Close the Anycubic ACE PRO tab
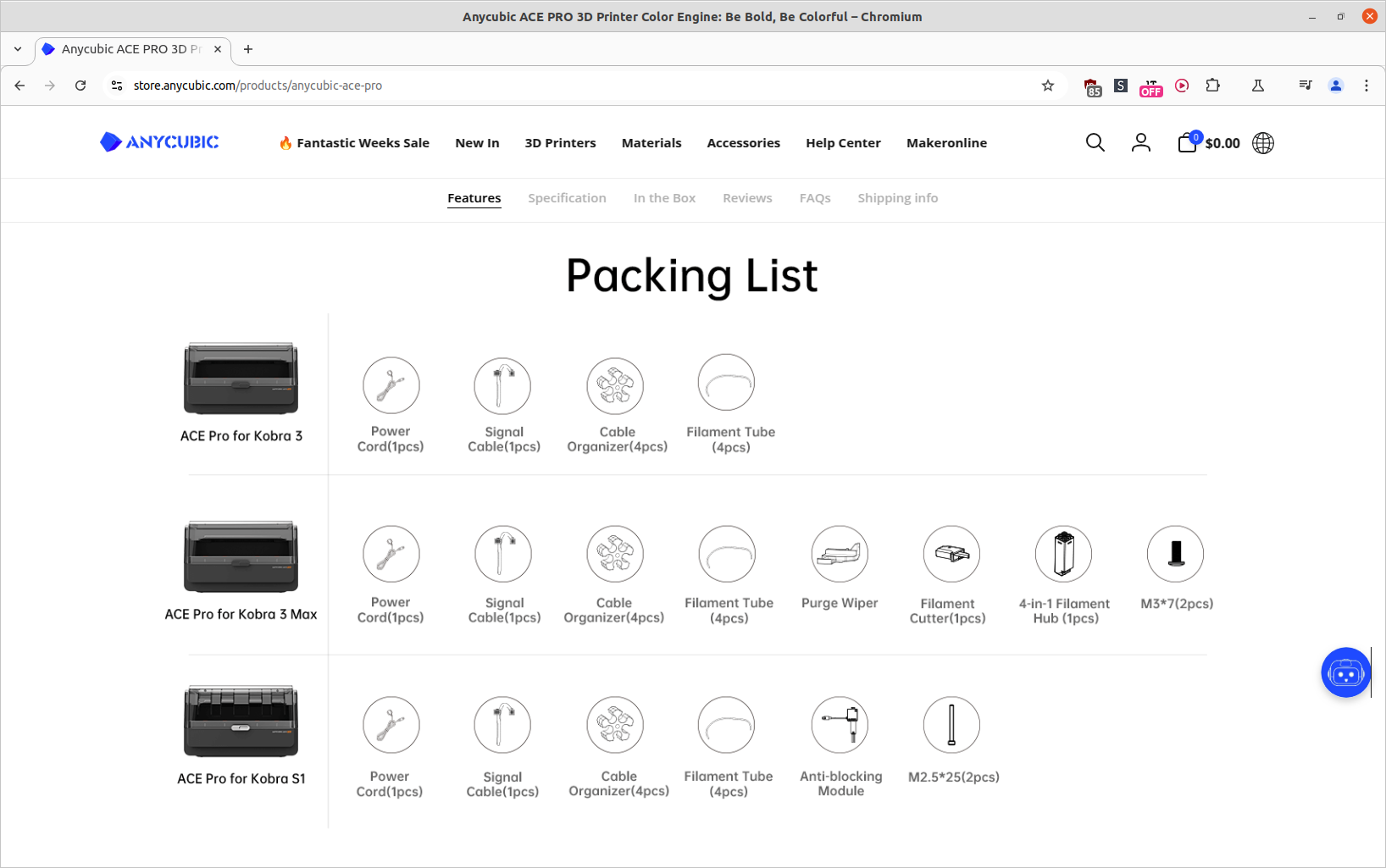This screenshot has width=1386, height=868. coord(218,49)
